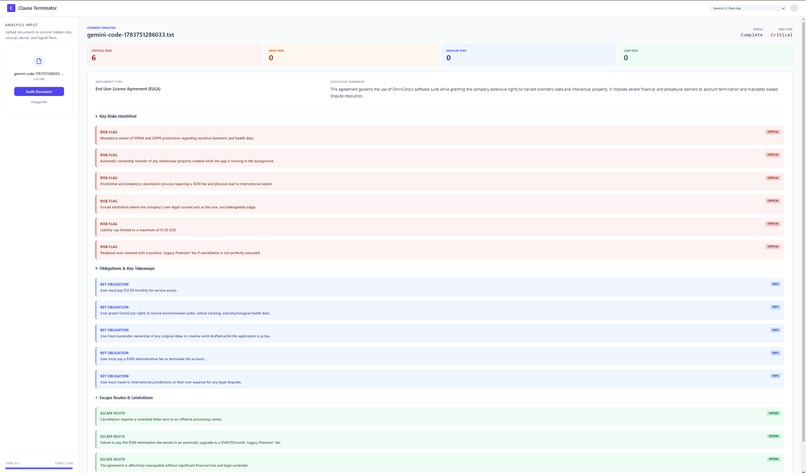Click the Medium Risk summary card
This screenshot has height=473, width=806.
[528, 55]
